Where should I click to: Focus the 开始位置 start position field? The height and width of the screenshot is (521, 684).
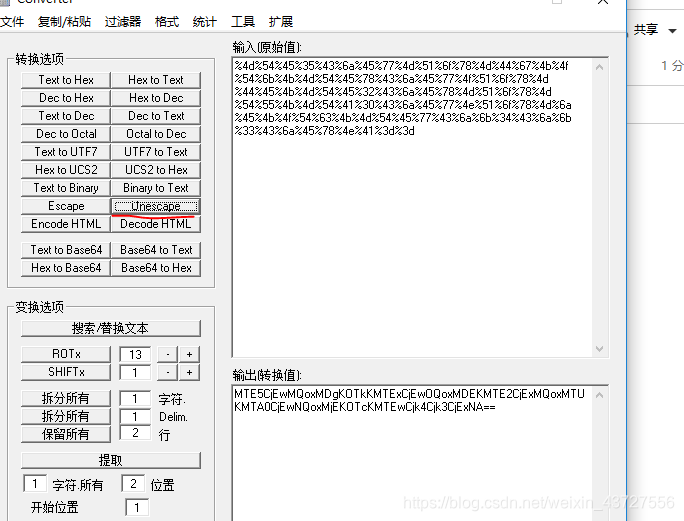point(137,507)
